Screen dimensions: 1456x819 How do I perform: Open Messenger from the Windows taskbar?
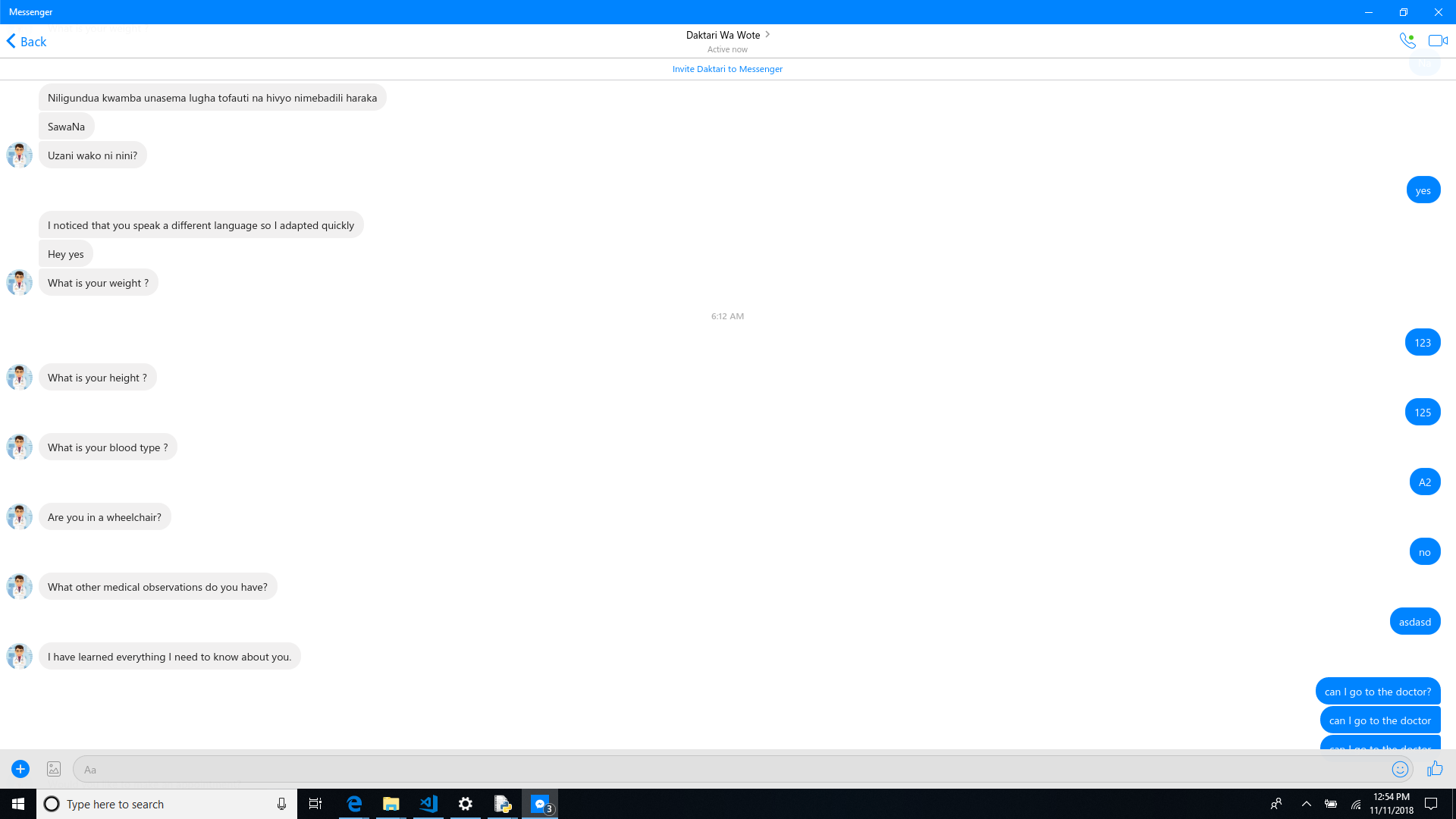coord(540,804)
